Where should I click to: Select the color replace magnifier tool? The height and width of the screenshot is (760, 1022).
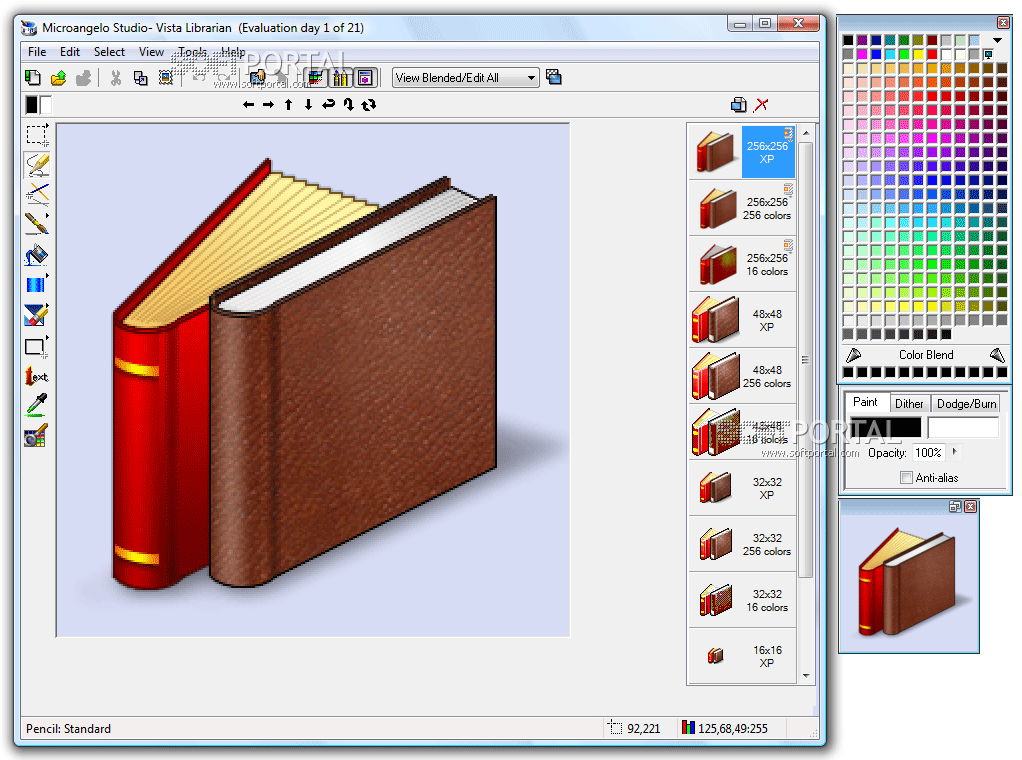[36, 435]
